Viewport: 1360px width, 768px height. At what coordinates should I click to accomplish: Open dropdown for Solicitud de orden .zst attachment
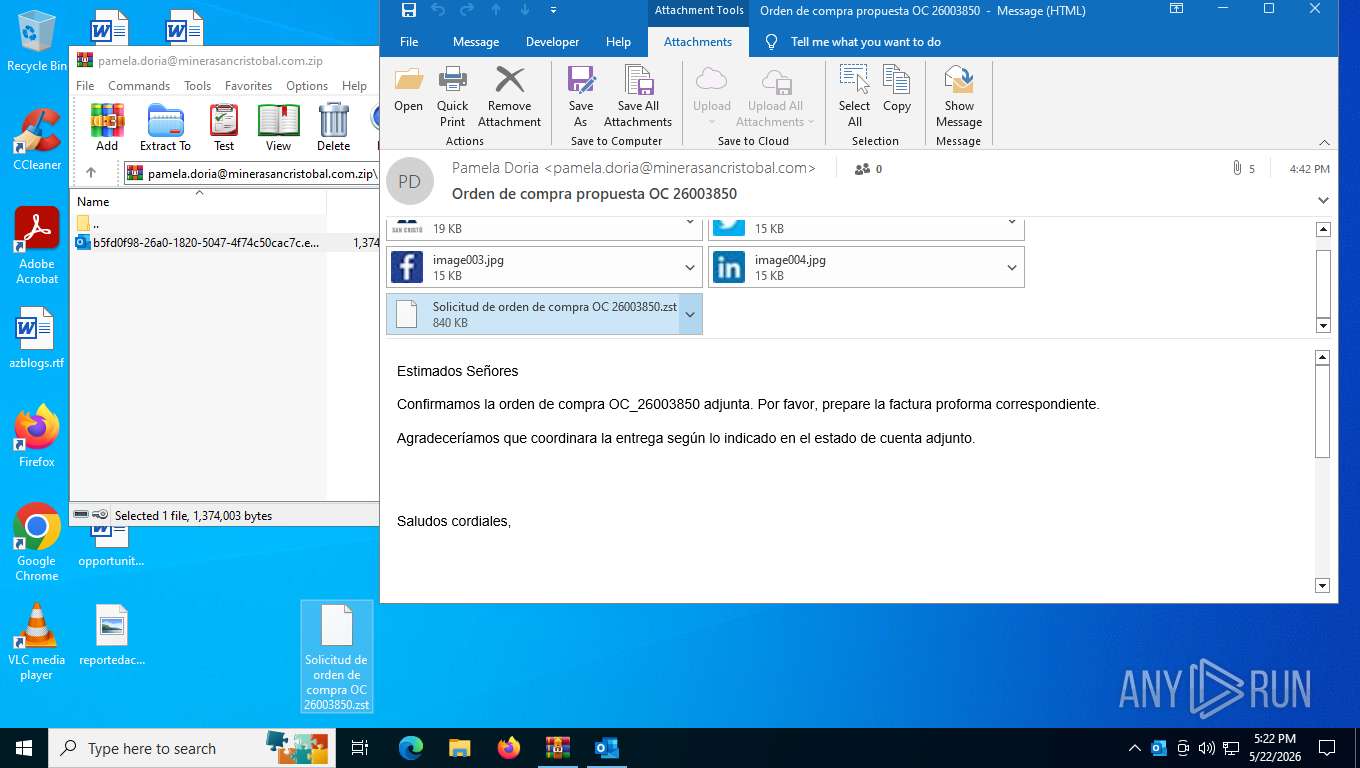point(690,314)
